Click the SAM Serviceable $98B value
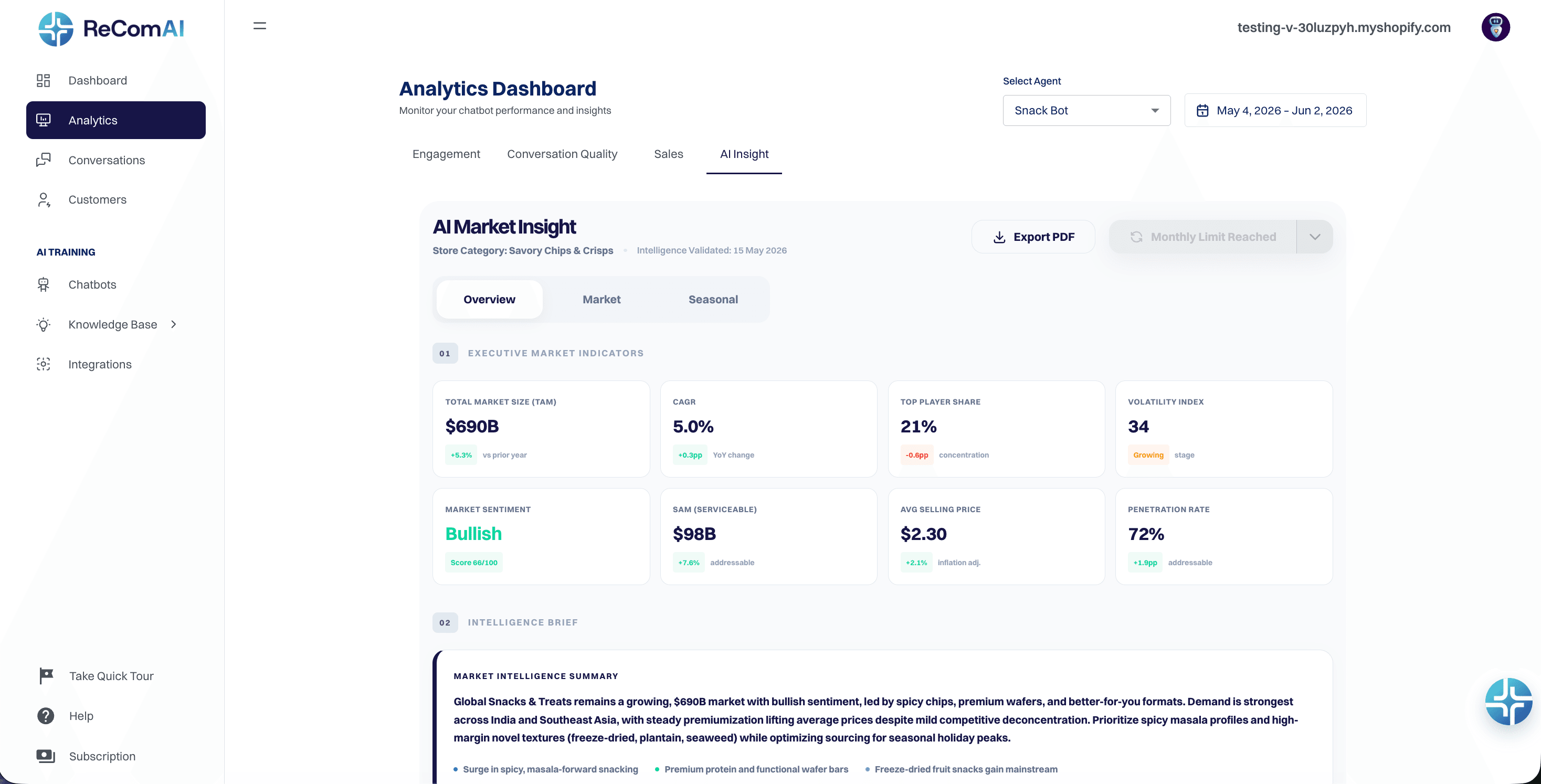Screen dimensions: 1541x784 tap(694, 534)
